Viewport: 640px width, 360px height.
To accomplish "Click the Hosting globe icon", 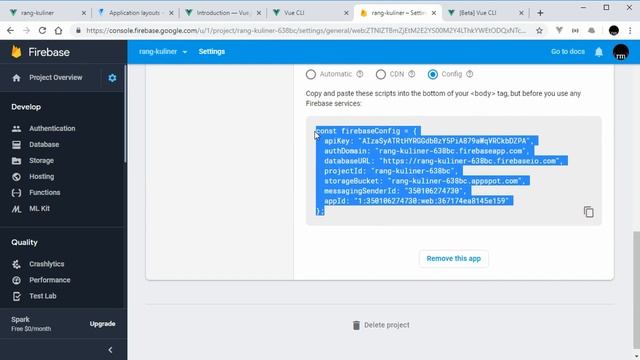I will [16, 177].
